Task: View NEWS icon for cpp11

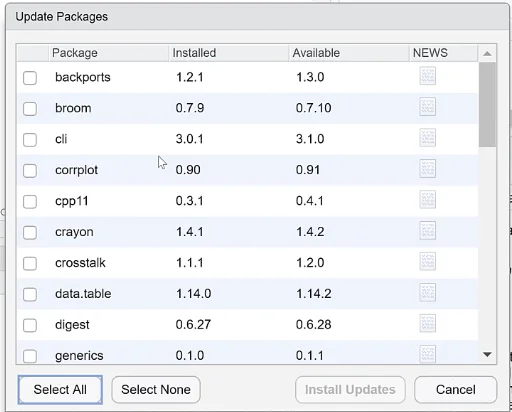Action: [x=427, y=199]
